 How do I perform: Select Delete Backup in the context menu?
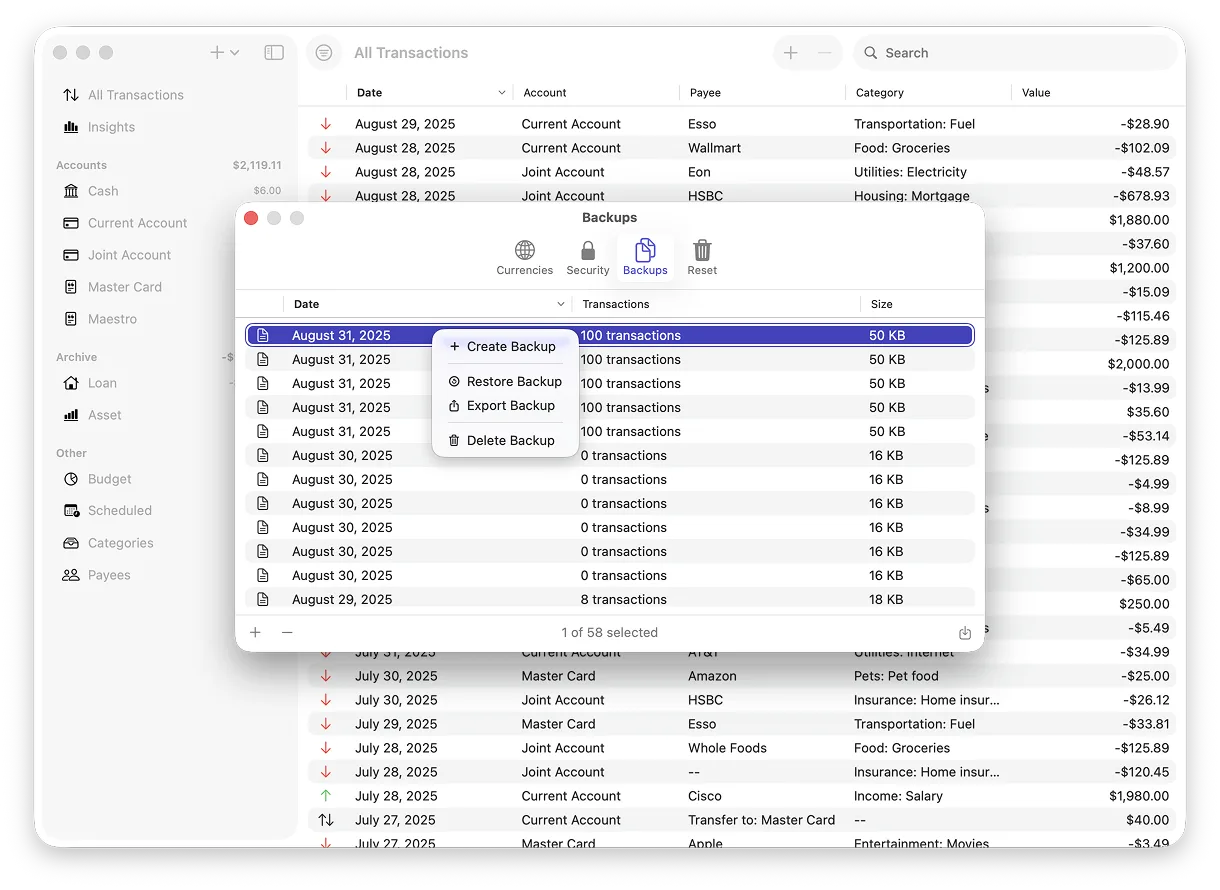(x=510, y=440)
